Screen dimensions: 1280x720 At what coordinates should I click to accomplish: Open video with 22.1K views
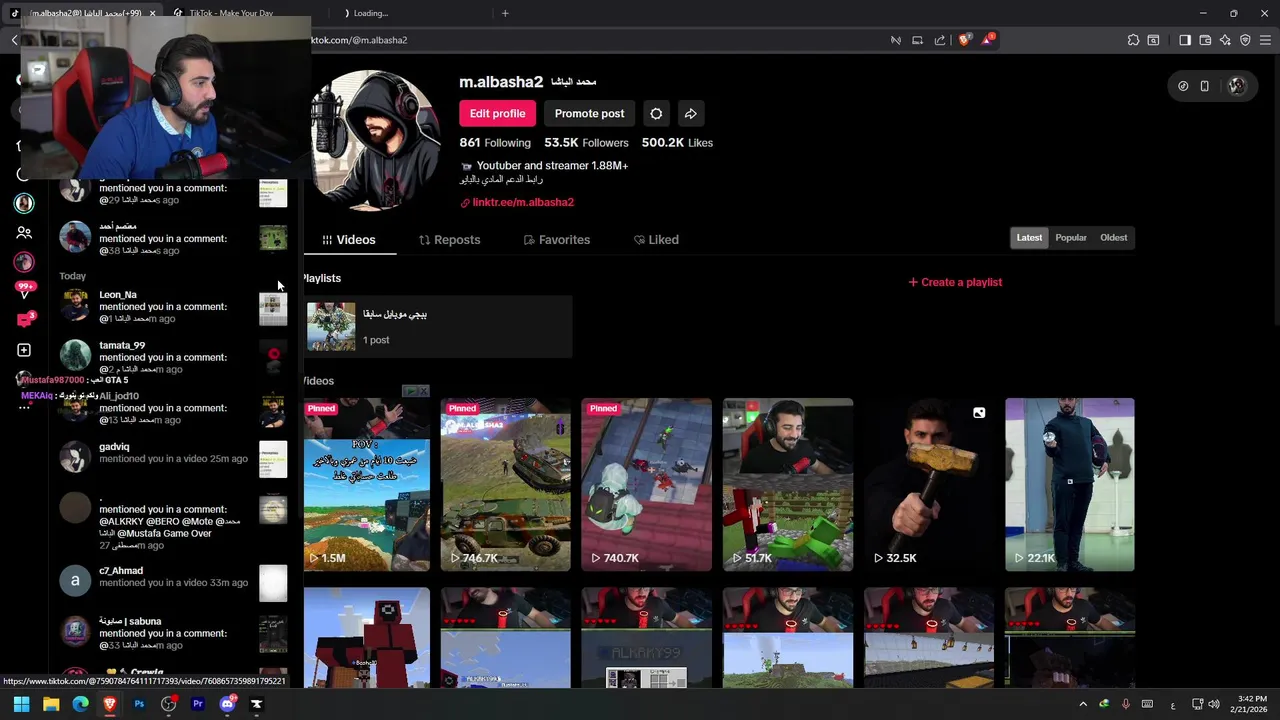tap(1070, 484)
